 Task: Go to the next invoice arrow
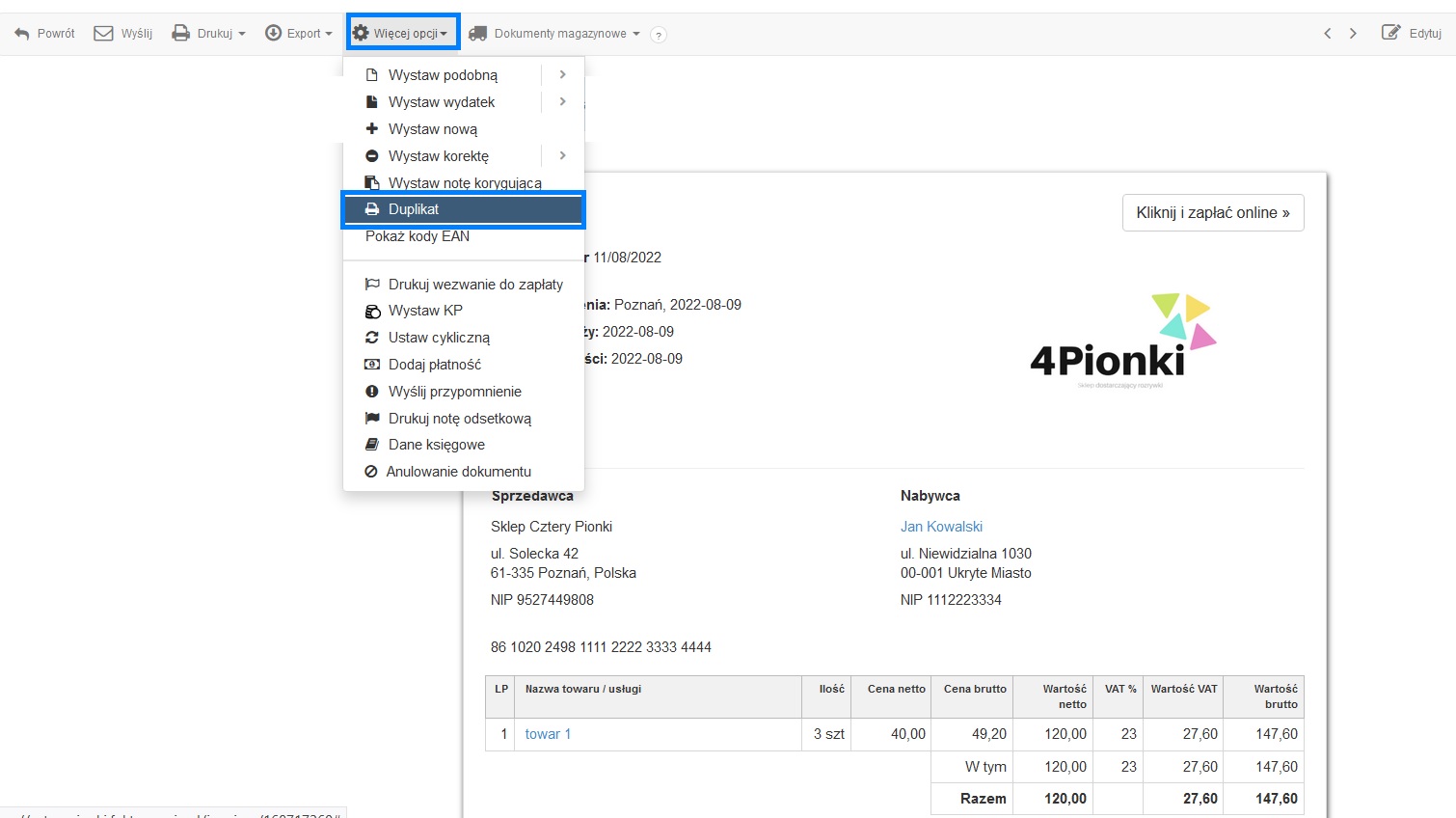(x=1353, y=34)
